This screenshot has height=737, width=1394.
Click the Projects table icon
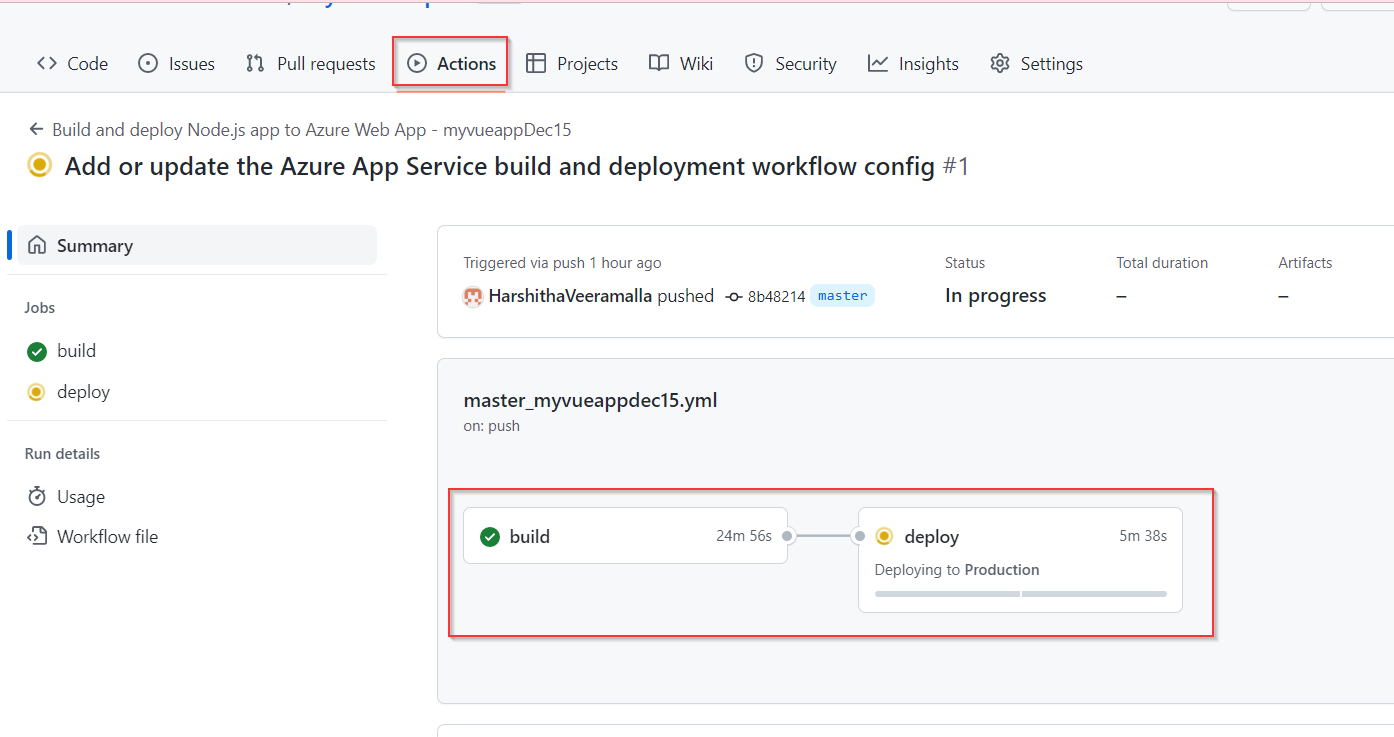point(536,63)
